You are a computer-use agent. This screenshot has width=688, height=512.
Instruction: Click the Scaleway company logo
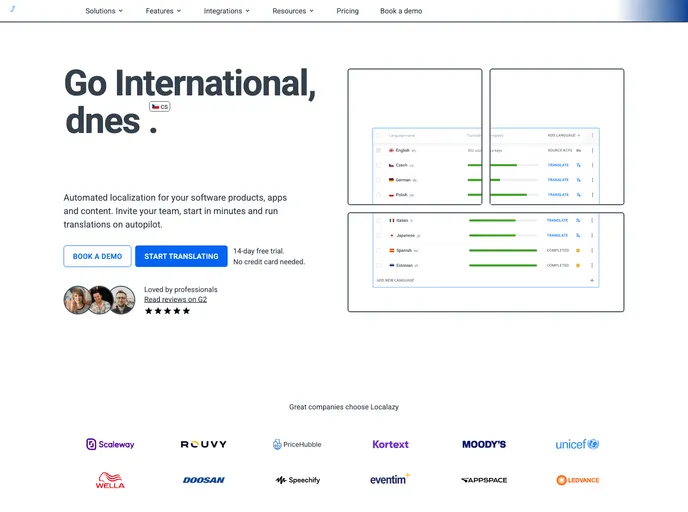coord(110,444)
